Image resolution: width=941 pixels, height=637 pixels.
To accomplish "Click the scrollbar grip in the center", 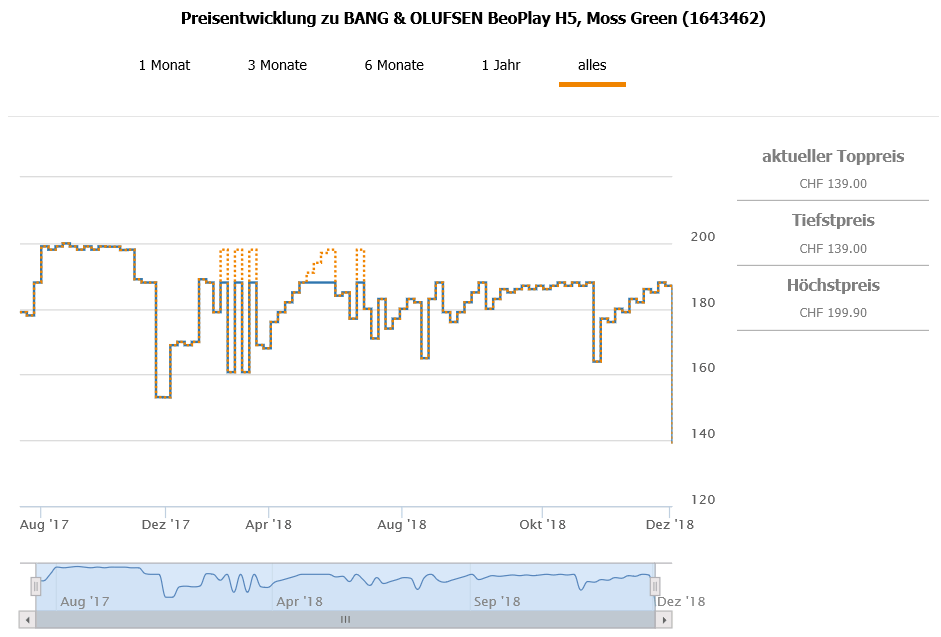I will click(x=345, y=620).
